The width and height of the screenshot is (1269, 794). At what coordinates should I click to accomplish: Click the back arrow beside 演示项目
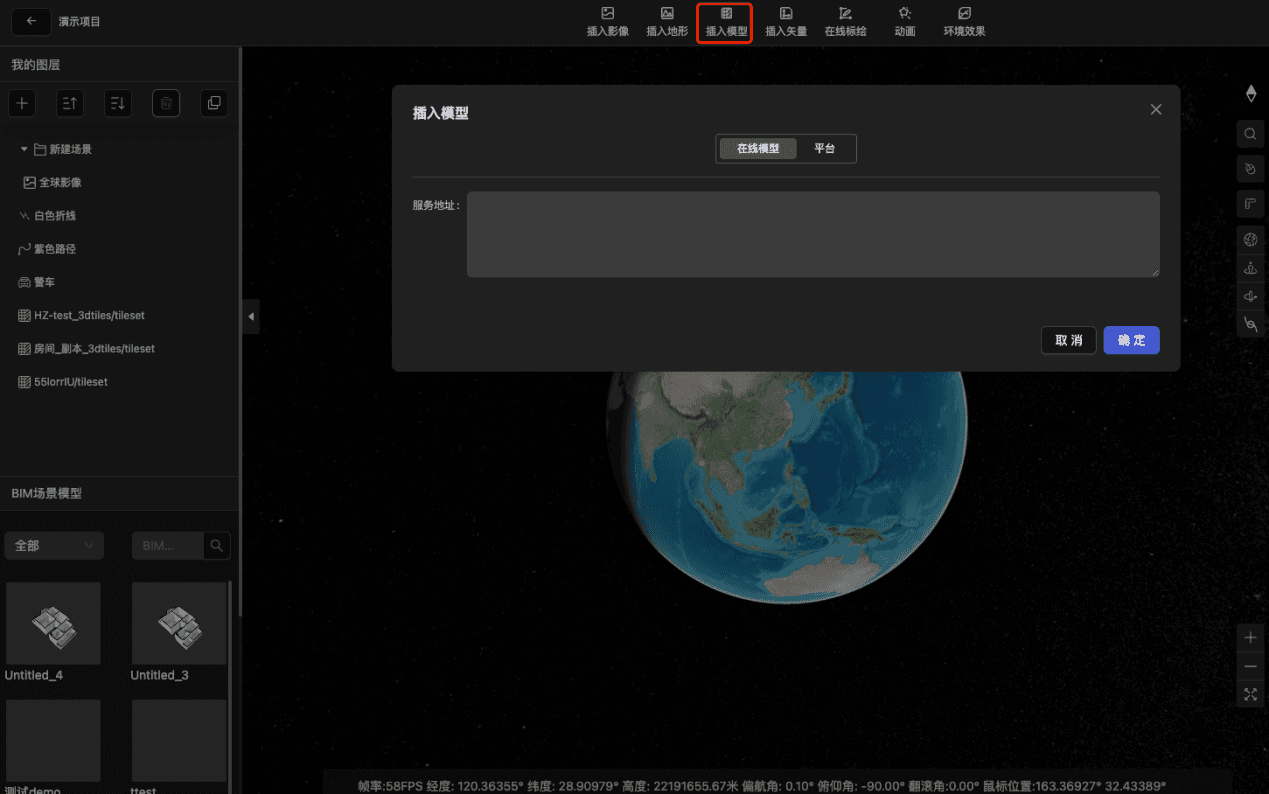coord(31,21)
